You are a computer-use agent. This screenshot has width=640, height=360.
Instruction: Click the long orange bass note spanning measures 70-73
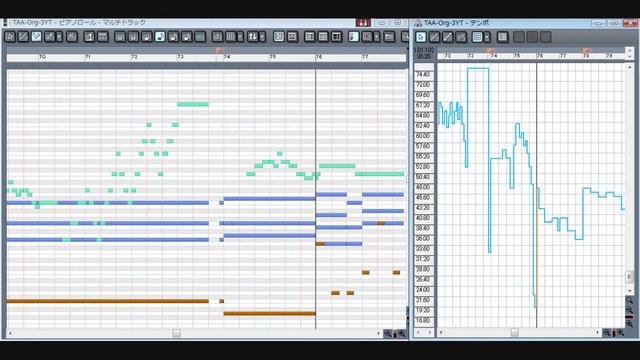tap(107, 301)
